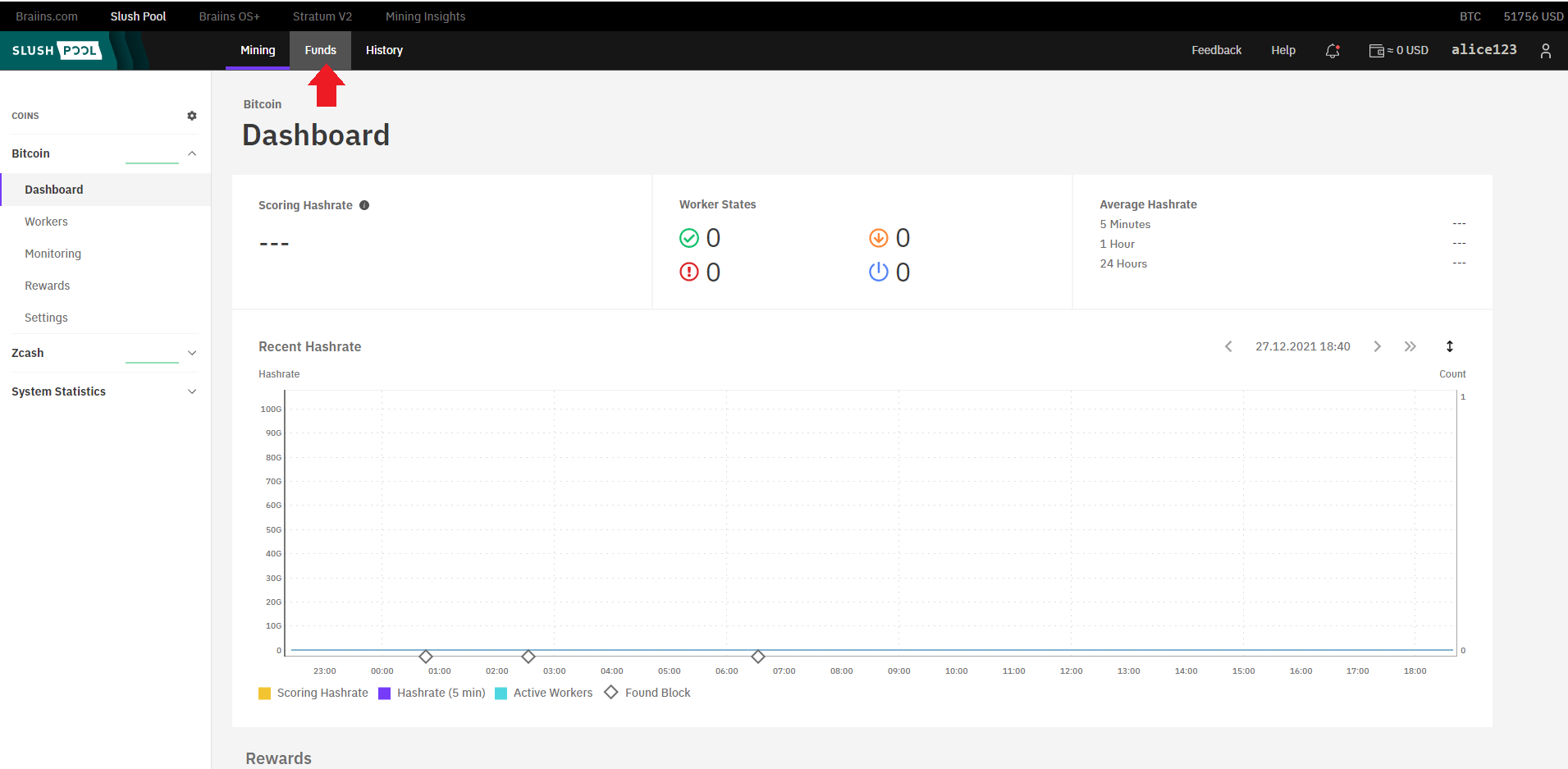Go to next time range in chart
The width and height of the screenshot is (1568, 769).
1378,346
